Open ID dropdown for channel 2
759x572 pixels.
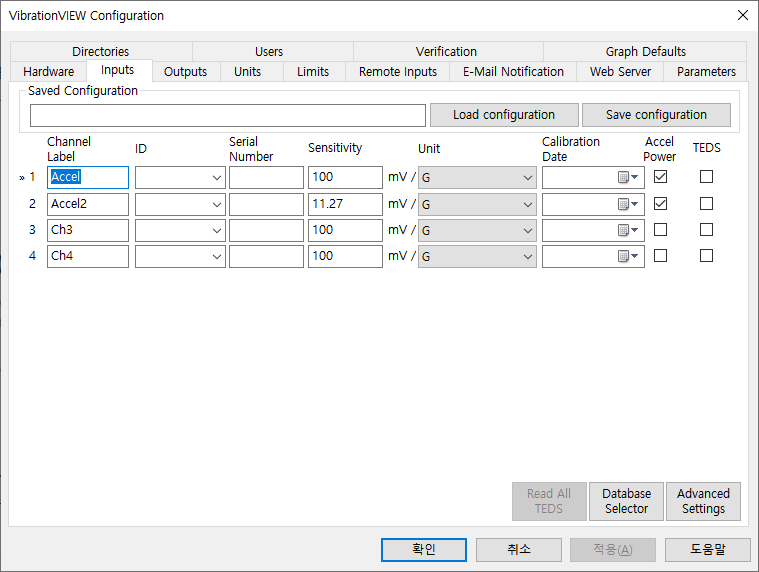click(216, 204)
